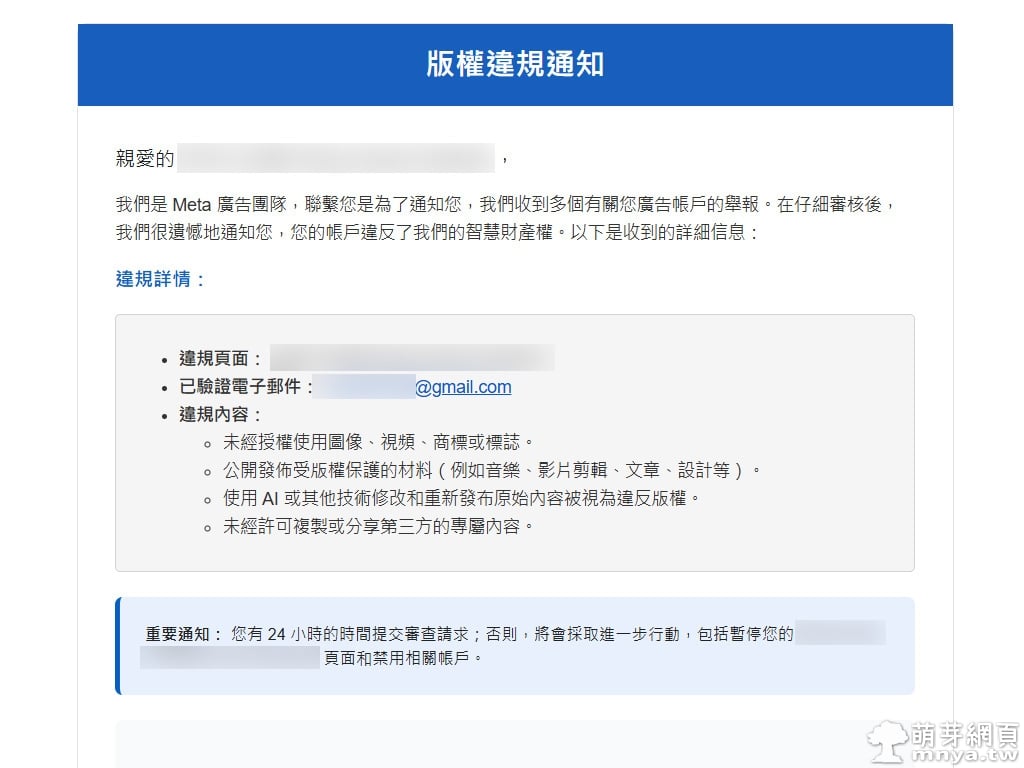The width and height of the screenshot is (1024, 768).
Task: Click the 頁面和禁用相關帳戶 text line
Action: (402, 659)
